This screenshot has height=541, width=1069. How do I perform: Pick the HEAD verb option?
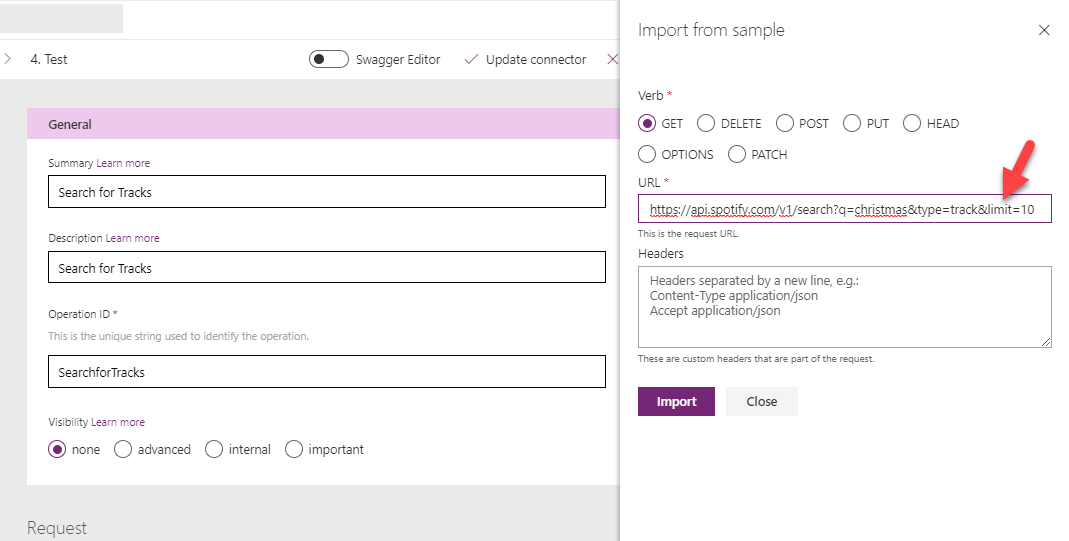912,124
